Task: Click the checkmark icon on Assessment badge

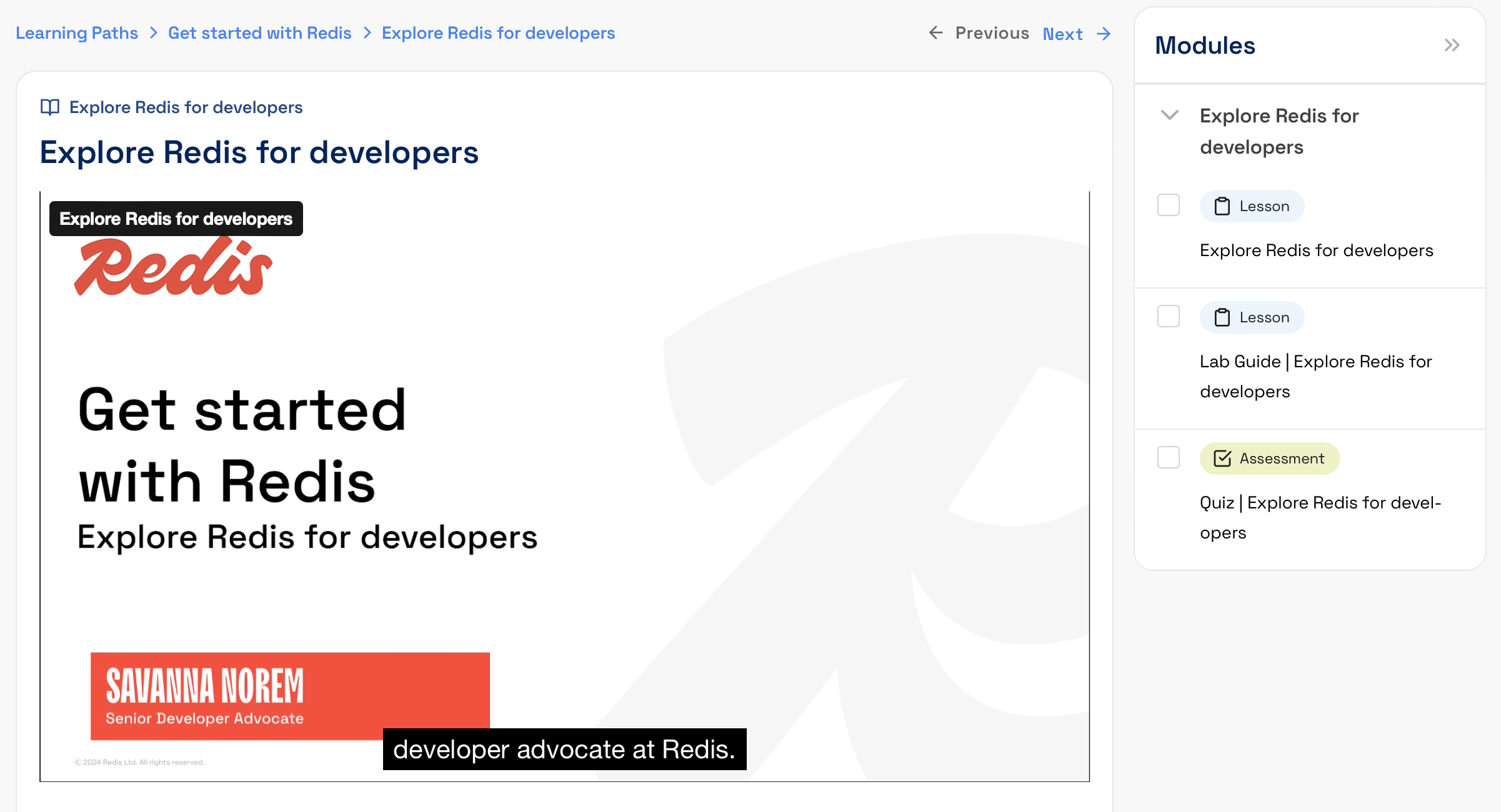Action: [x=1222, y=458]
